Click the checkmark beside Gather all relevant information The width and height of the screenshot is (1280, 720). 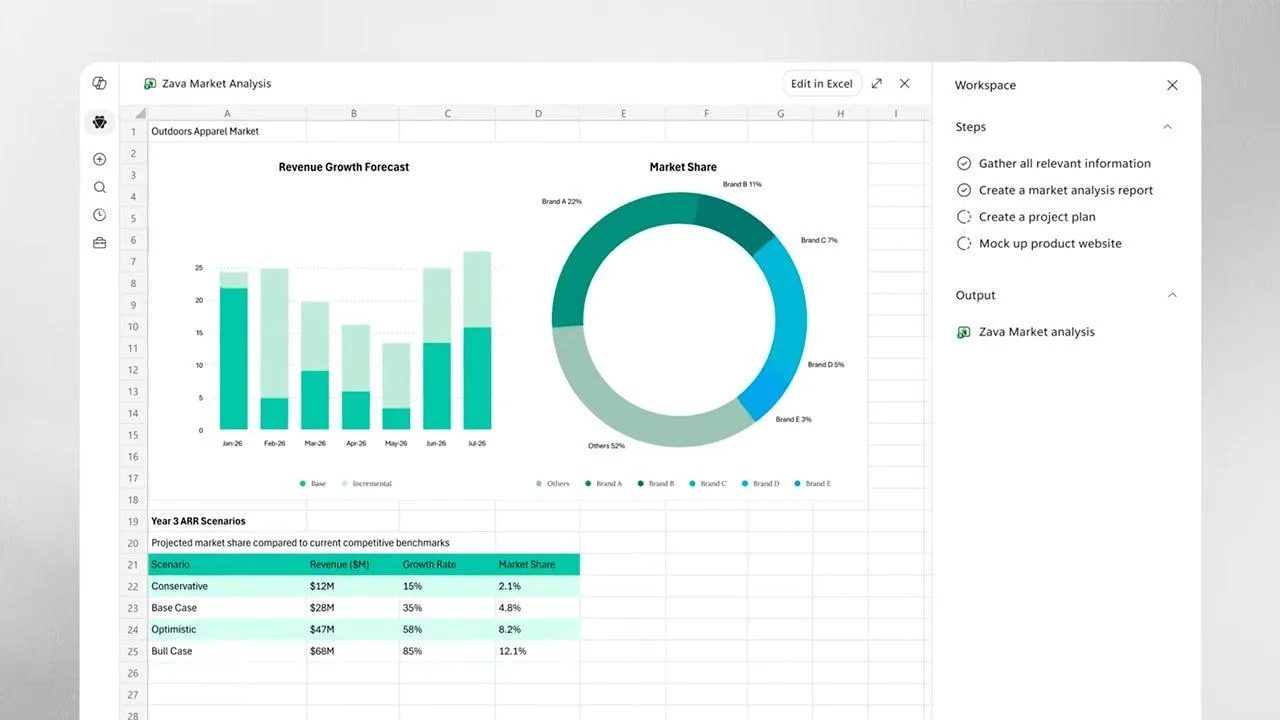(x=964, y=163)
